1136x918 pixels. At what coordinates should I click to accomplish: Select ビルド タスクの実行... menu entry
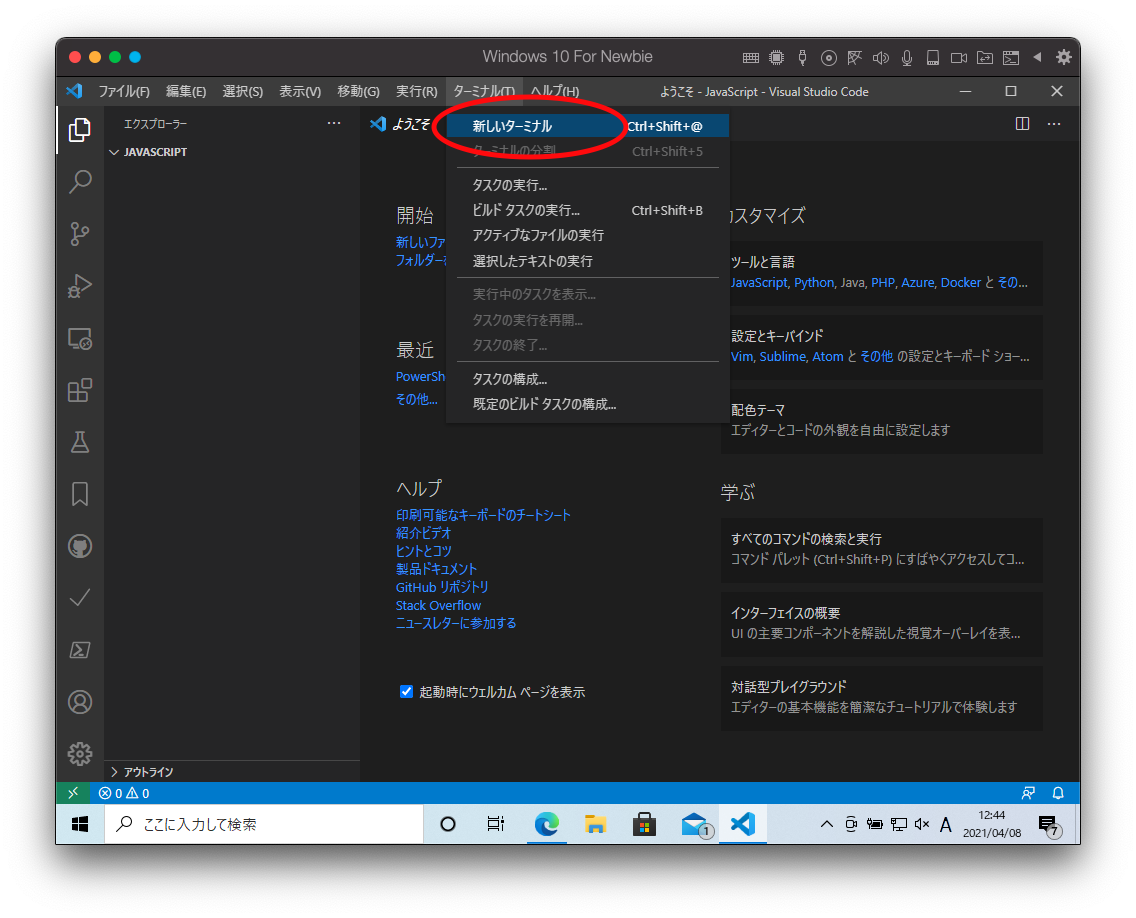click(x=588, y=210)
